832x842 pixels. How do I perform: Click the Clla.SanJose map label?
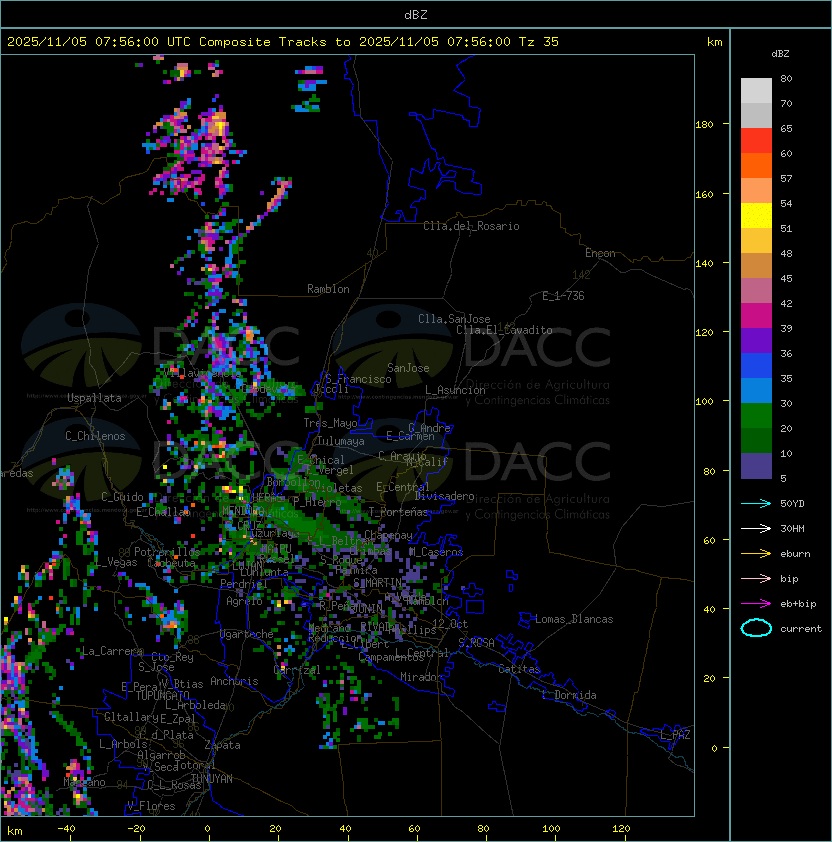point(454,318)
